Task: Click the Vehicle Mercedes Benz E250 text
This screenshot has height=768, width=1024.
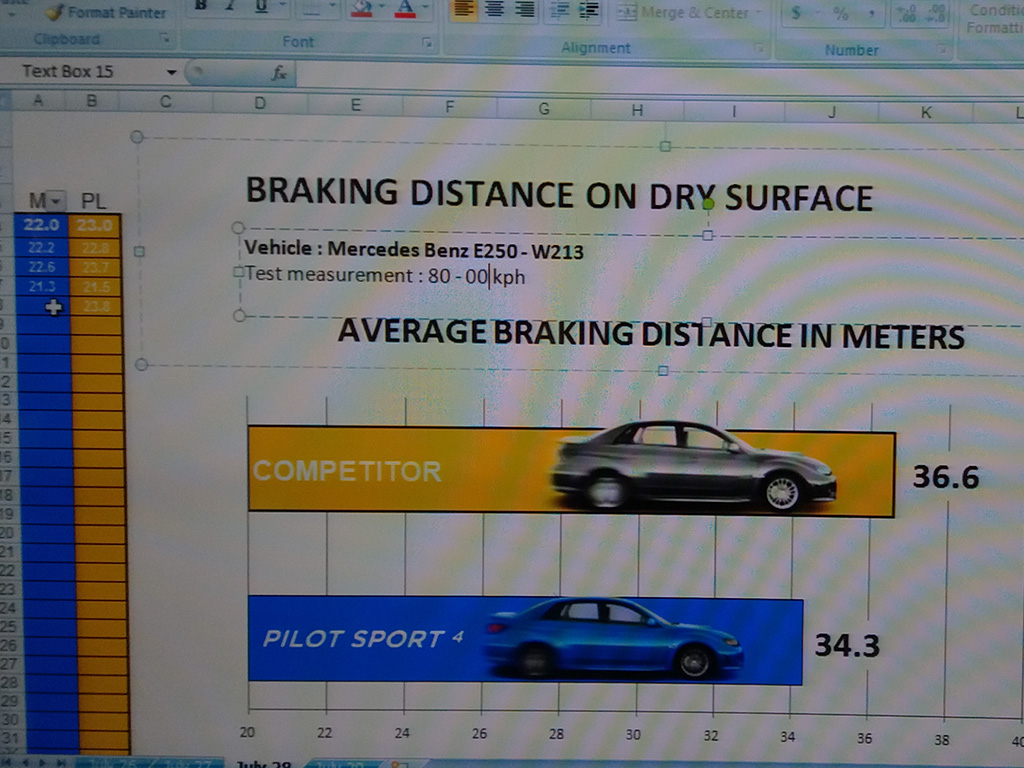Action: click(414, 249)
